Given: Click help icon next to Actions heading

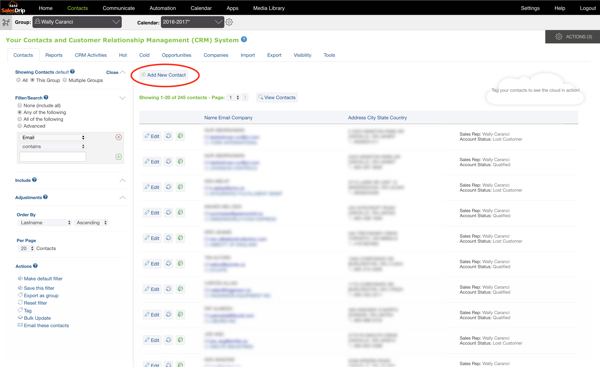Looking at the screenshot, I should (x=35, y=266).
